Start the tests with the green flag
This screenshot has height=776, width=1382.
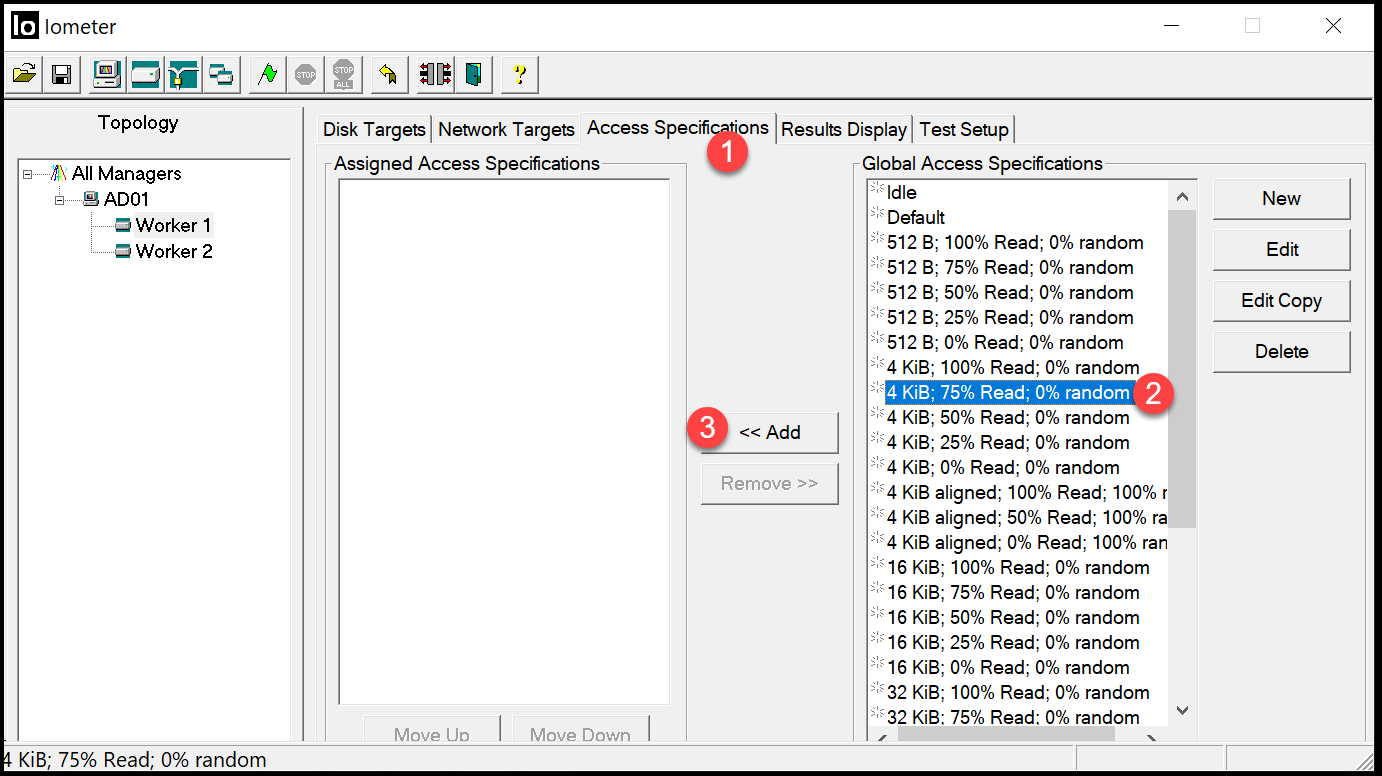(267, 74)
